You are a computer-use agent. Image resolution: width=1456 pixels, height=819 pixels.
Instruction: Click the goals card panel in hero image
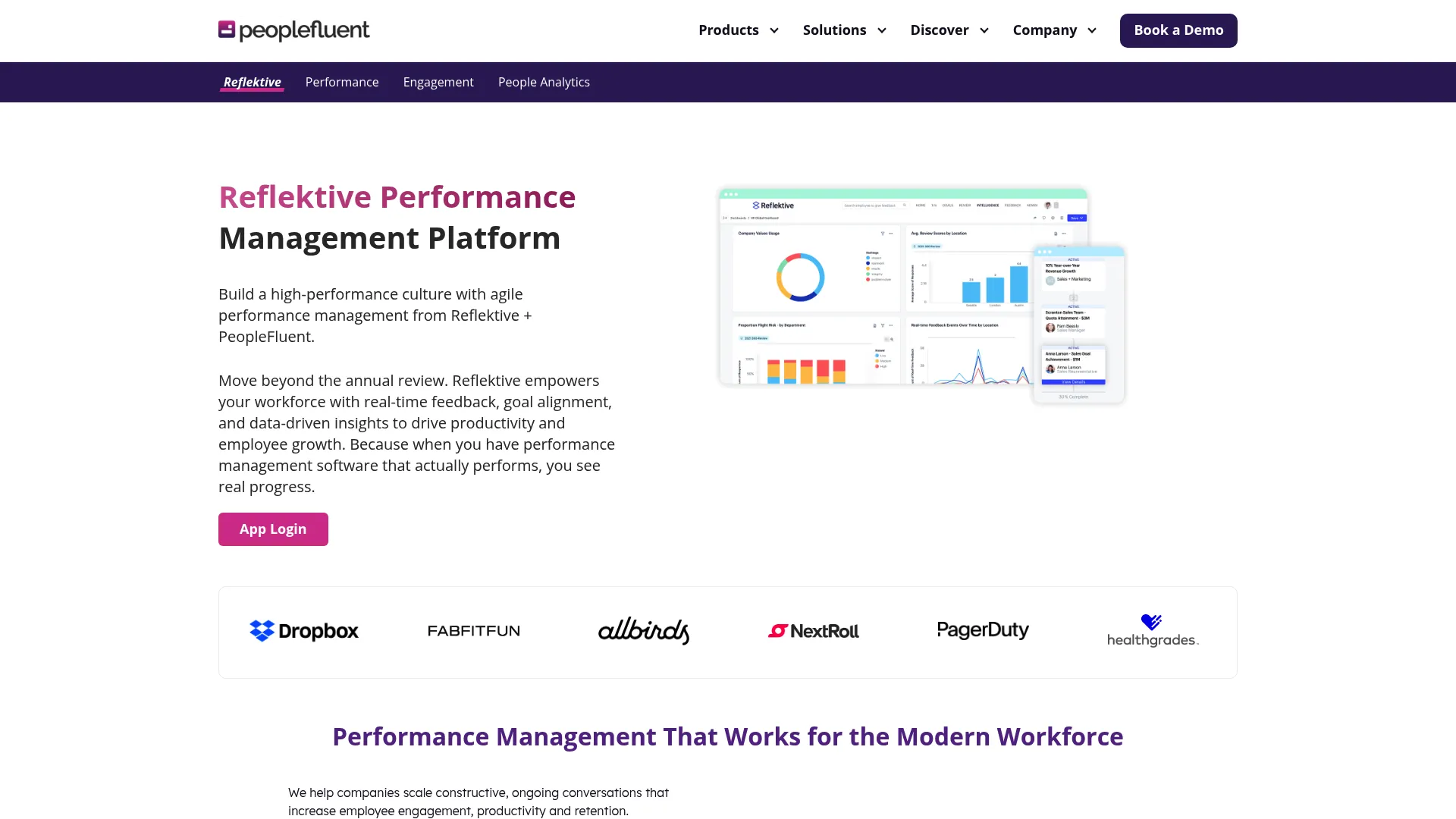[x=1078, y=324]
